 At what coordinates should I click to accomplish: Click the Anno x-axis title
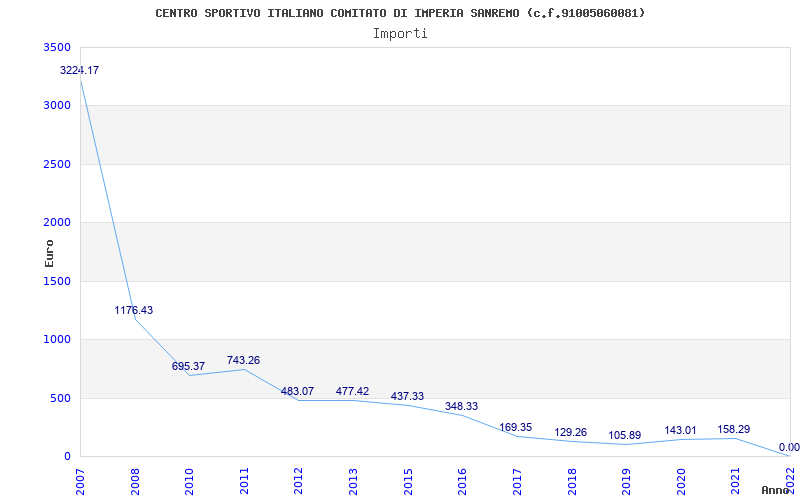(775, 490)
